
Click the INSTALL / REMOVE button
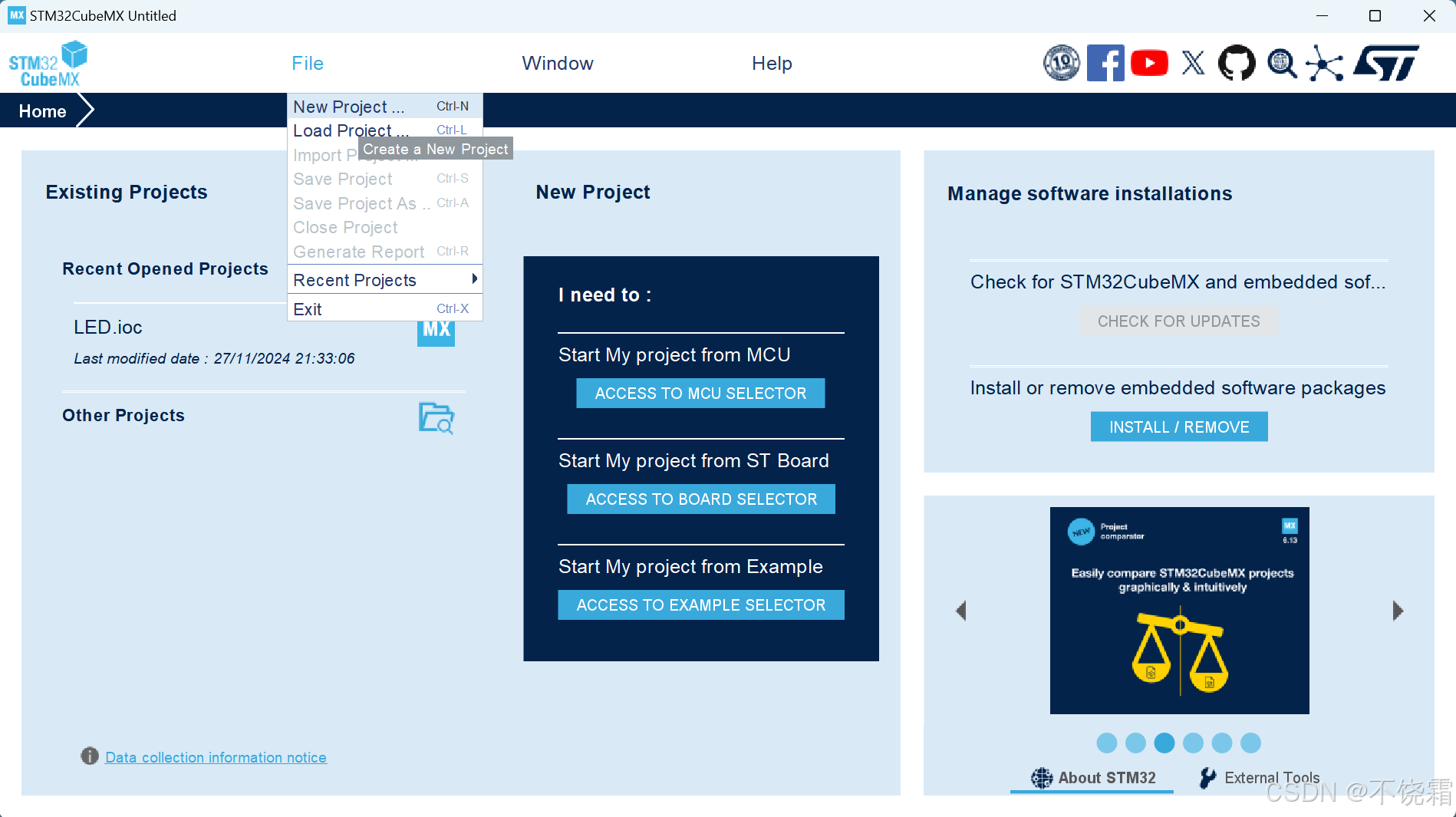coord(1179,427)
